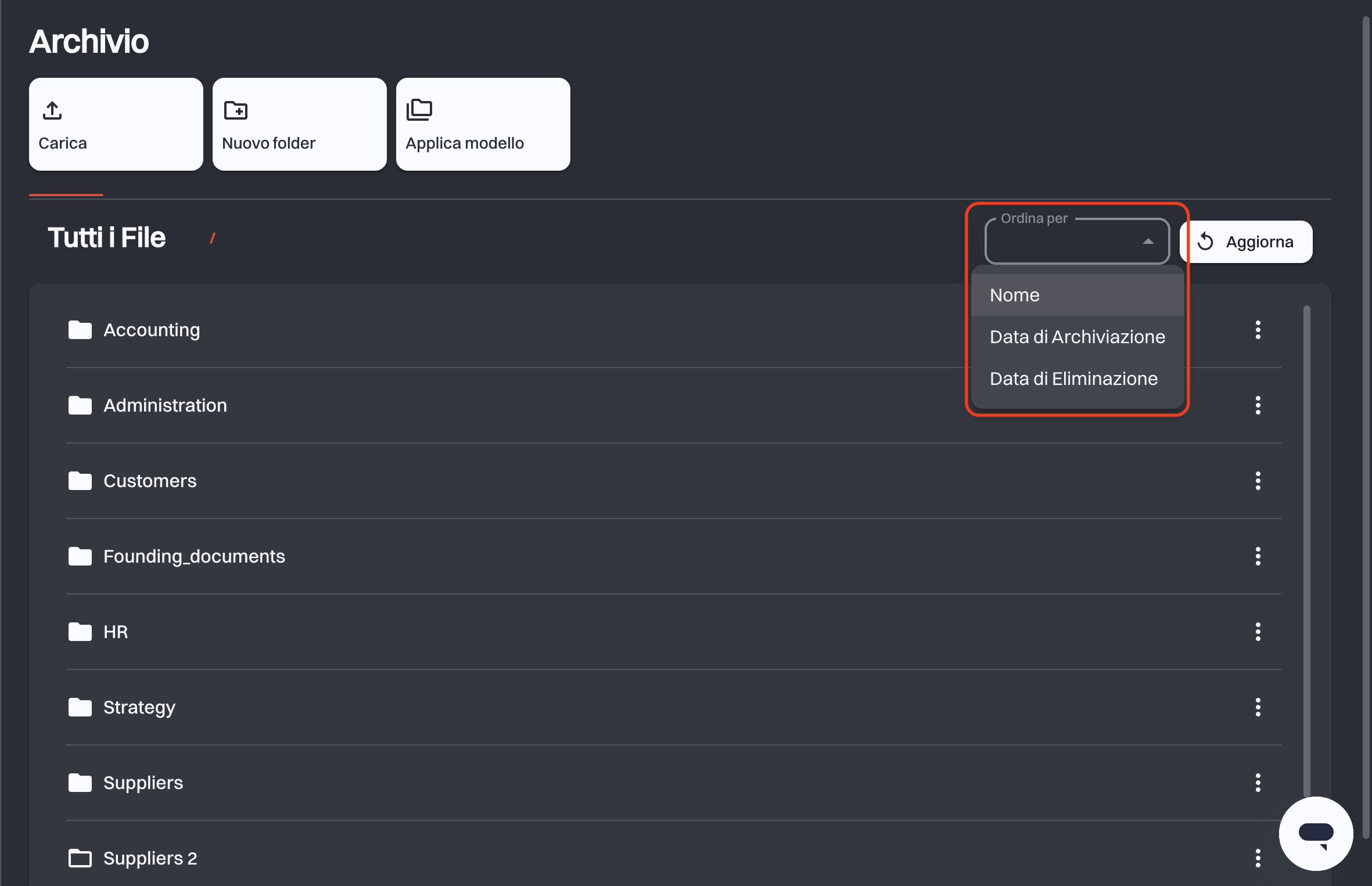The image size is (1372, 886).
Task: Open more options for Strategy row
Action: (x=1258, y=707)
